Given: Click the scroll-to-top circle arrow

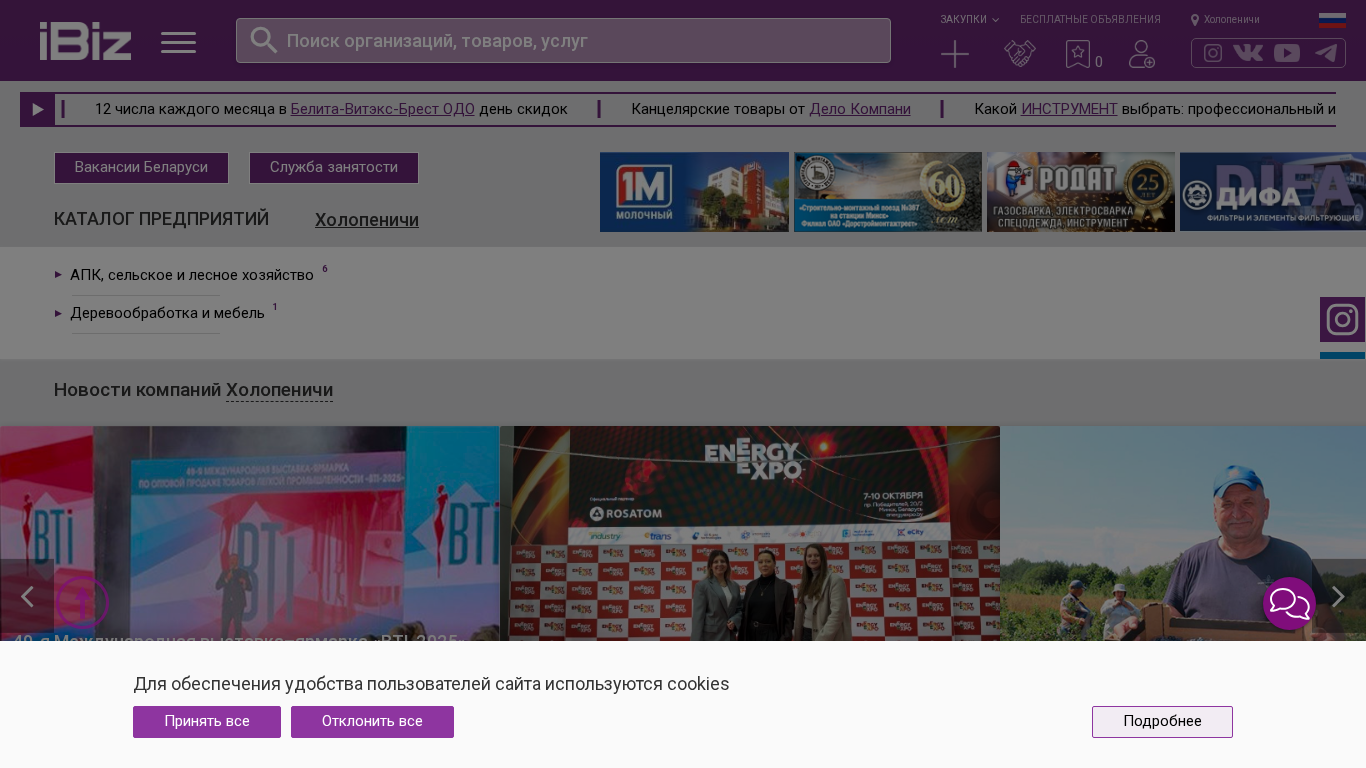Looking at the screenshot, I should [x=82, y=601].
